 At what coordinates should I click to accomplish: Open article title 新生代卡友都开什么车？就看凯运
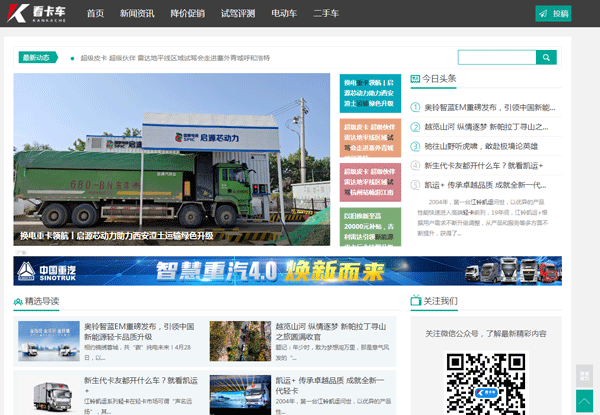click(x=141, y=385)
